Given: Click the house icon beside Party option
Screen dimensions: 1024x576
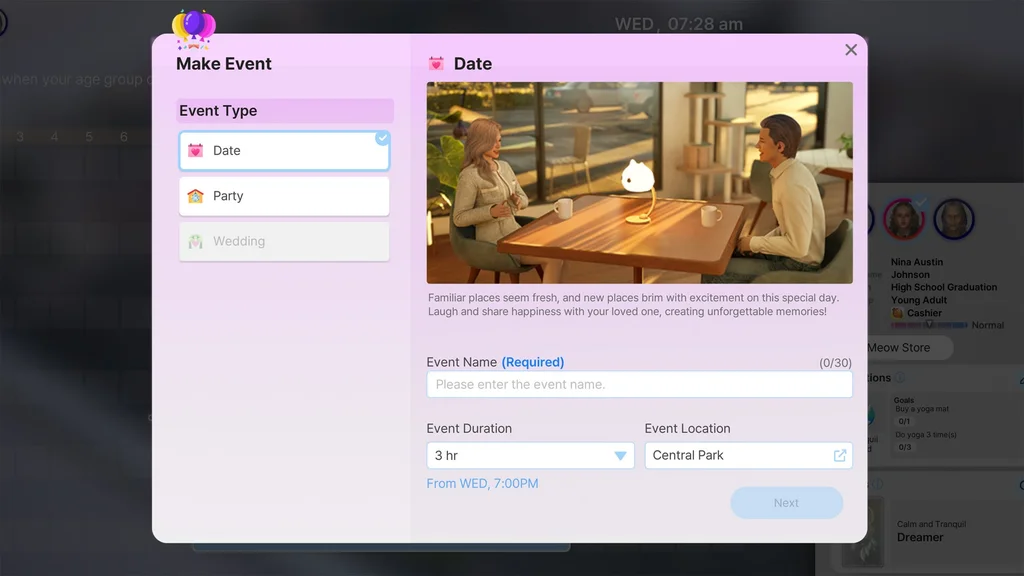Looking at the screenshot, I should (x=195, y=196).
